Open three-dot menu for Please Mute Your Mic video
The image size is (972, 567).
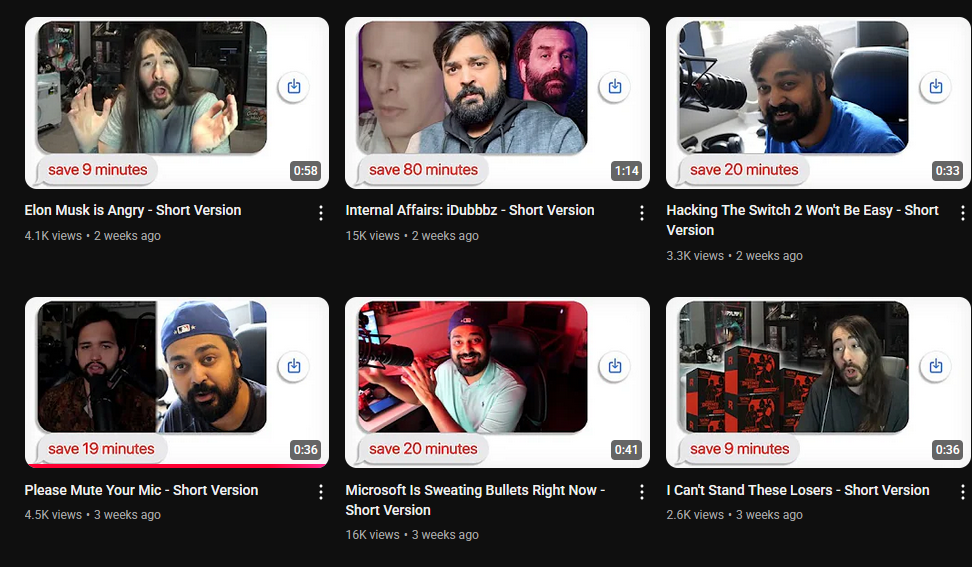tap(320, 493)
